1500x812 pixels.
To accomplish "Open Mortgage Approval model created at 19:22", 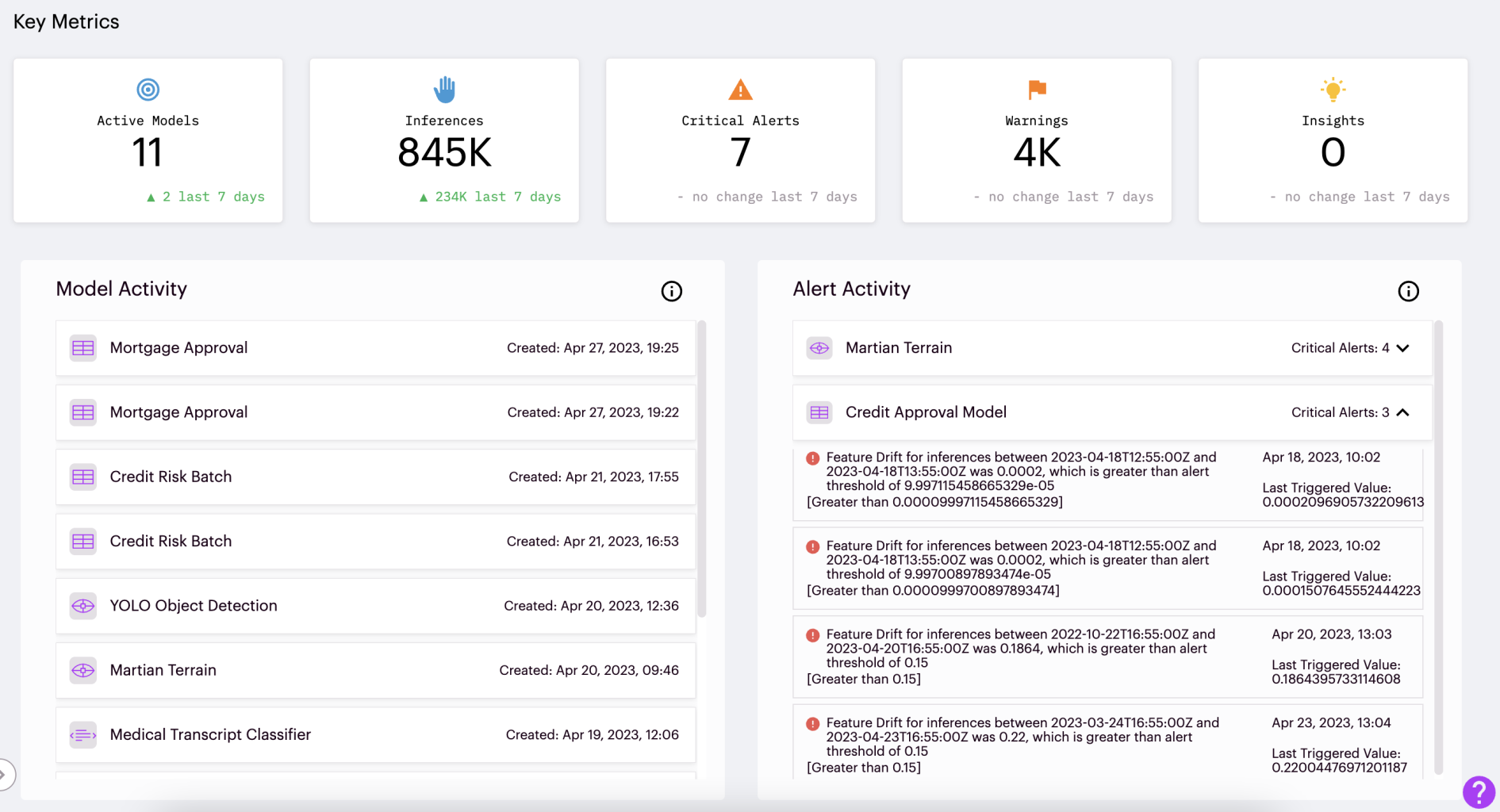I will [x=375, y=412].
